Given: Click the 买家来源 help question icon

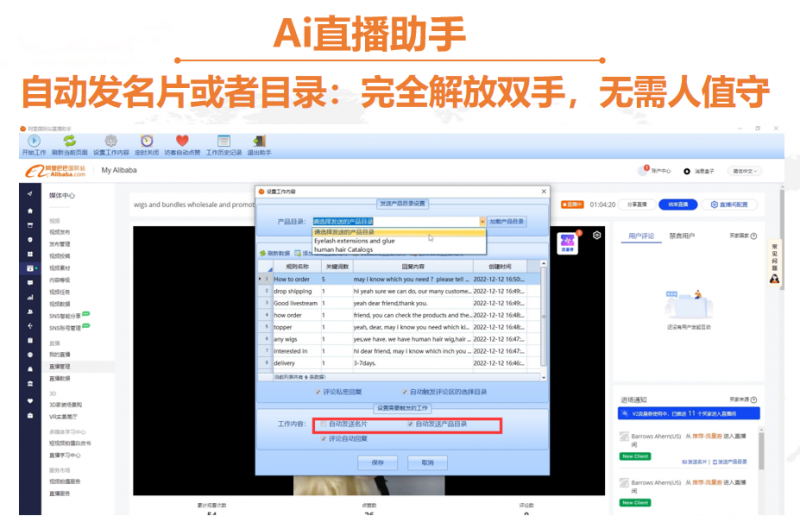Looking at the screenshot, I should click(x=754, y=400).
